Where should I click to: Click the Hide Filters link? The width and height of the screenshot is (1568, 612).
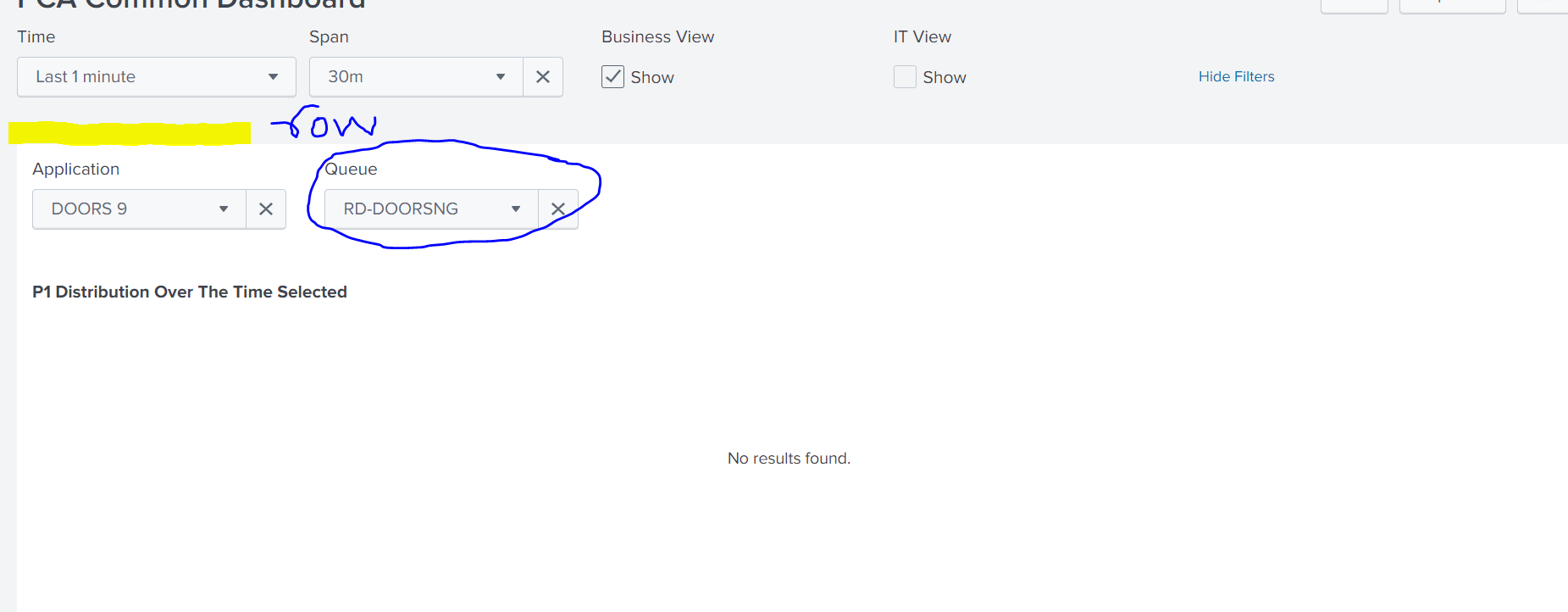coord(1236,76)
